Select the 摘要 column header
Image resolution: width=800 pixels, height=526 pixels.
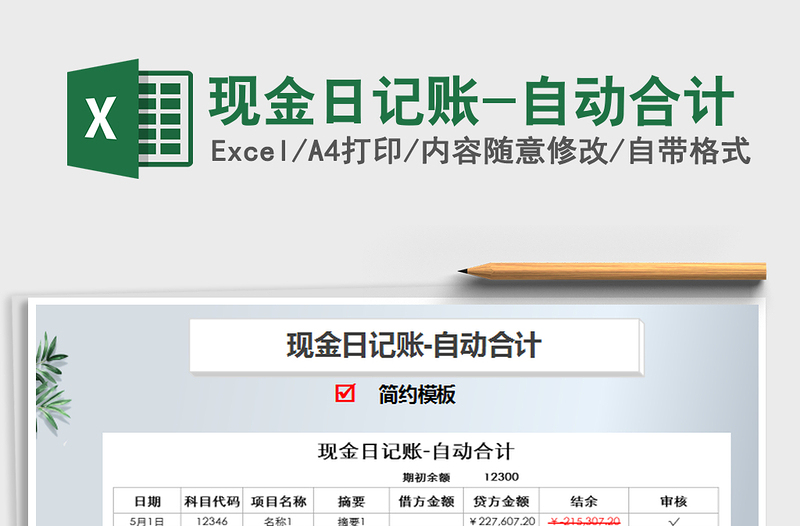tap(351, 501)
